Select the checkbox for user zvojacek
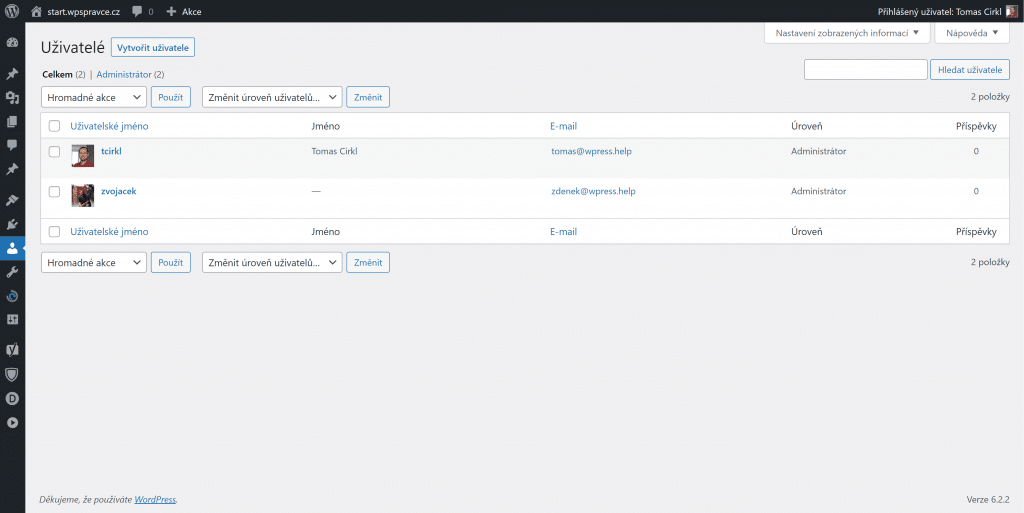This screenshot has height=513, width=1024. (55, 191)
